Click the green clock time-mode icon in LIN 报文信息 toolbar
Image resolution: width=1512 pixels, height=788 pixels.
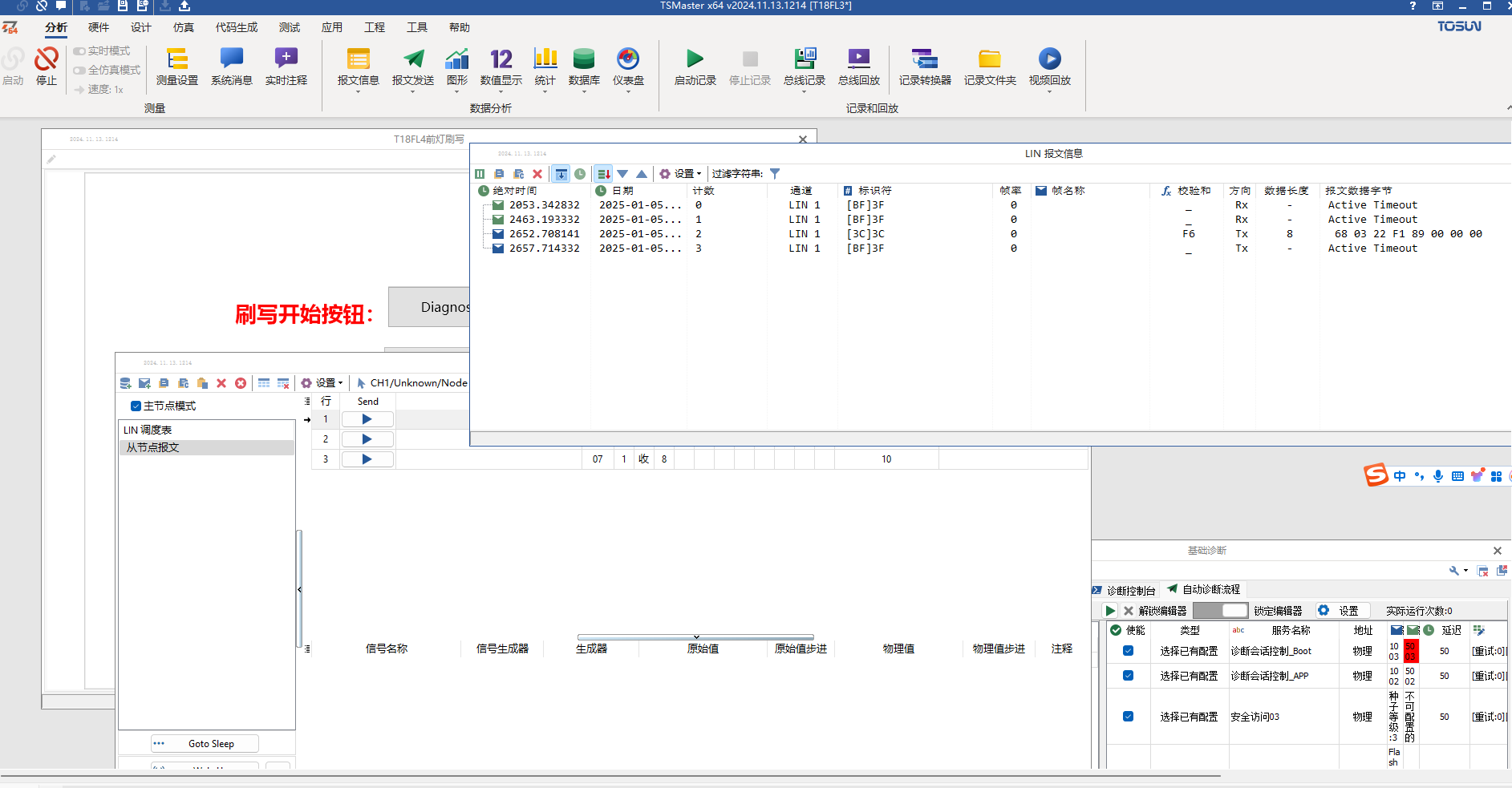580,174
